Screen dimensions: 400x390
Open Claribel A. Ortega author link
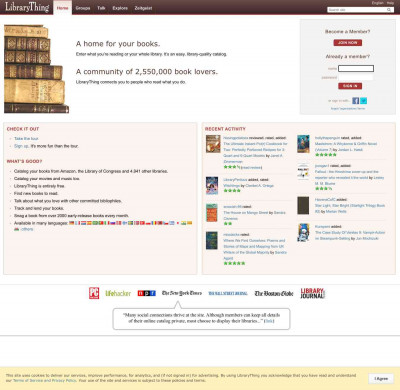pos(259,186)
